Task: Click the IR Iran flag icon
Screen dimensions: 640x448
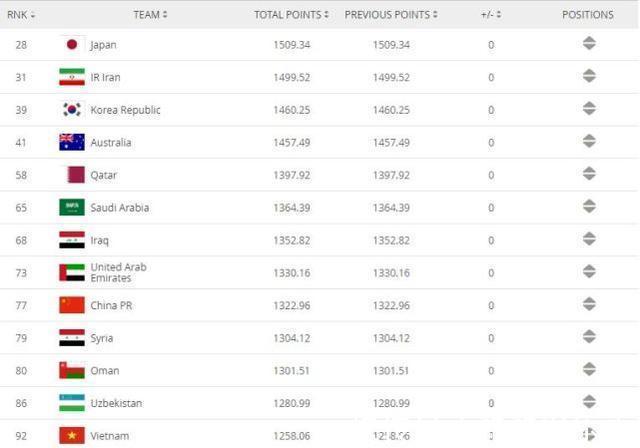Action: coord(72,77)
